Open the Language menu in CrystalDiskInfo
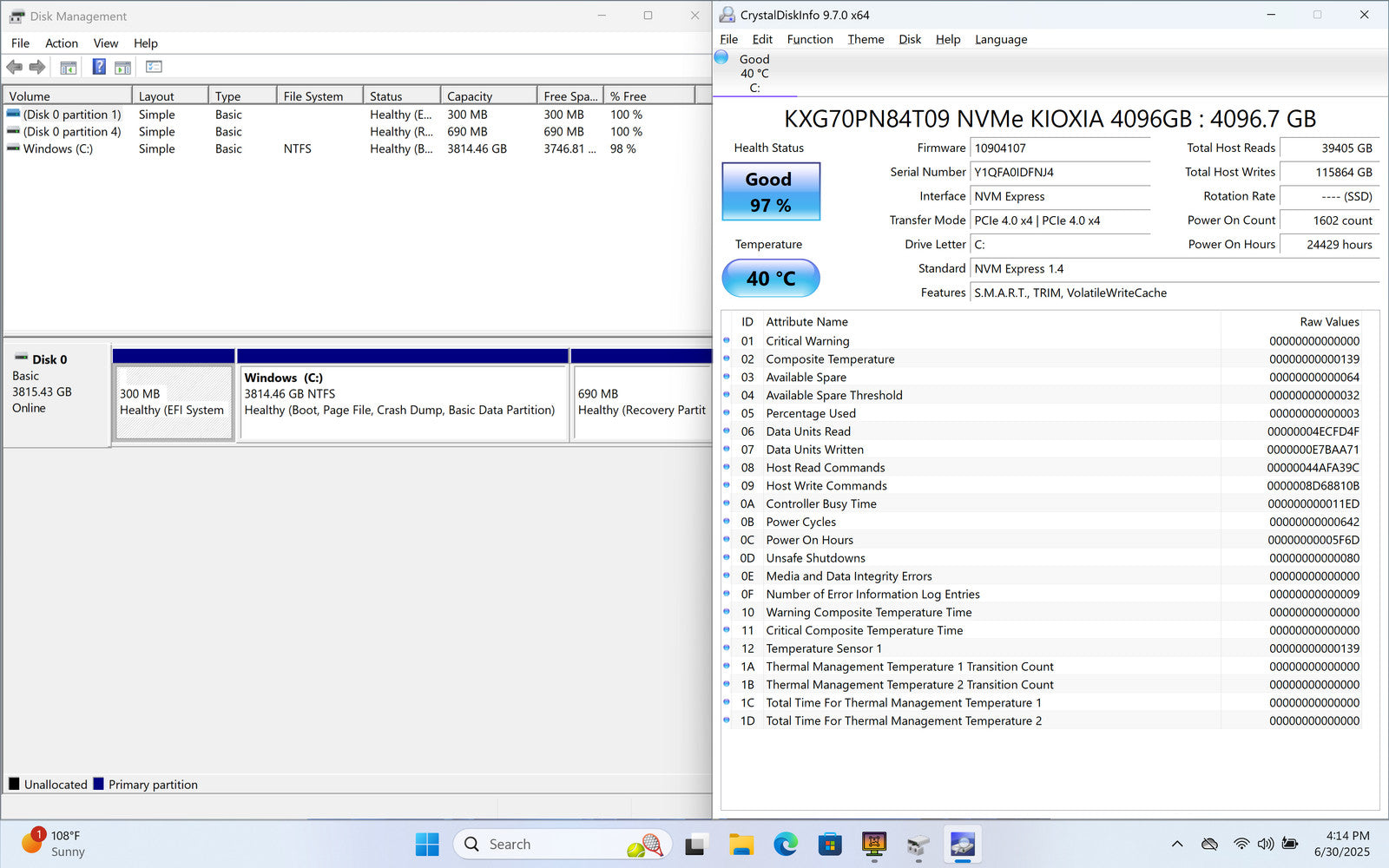The width and height of the screenshot is (1389, 868). pyautogui.click(x=1000, y=39)
